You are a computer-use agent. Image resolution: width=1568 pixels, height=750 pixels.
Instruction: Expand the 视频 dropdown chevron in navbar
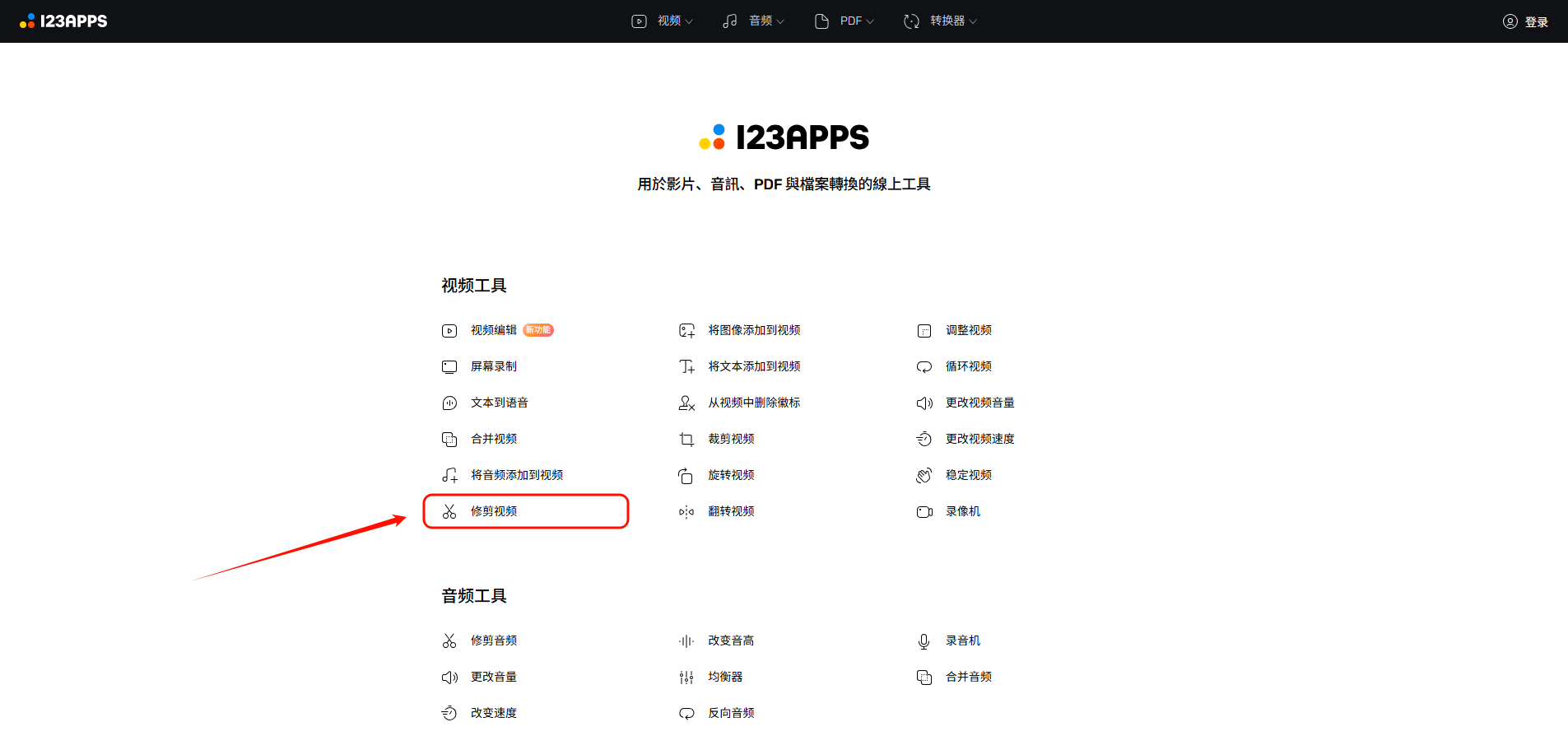tap(689, 21)
